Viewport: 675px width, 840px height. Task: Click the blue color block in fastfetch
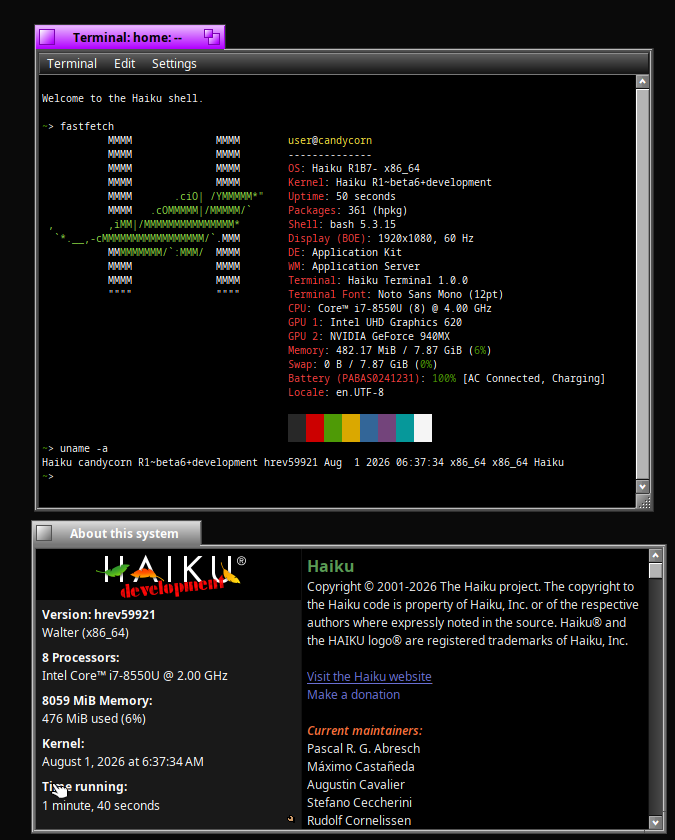(x=369, y=428)
